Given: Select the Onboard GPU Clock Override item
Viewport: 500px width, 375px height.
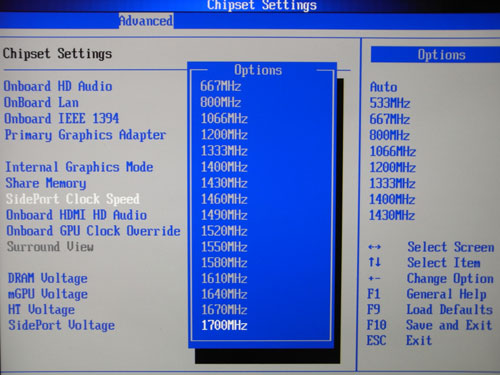Looking at the screenshot, I should [x=93, y=231].
